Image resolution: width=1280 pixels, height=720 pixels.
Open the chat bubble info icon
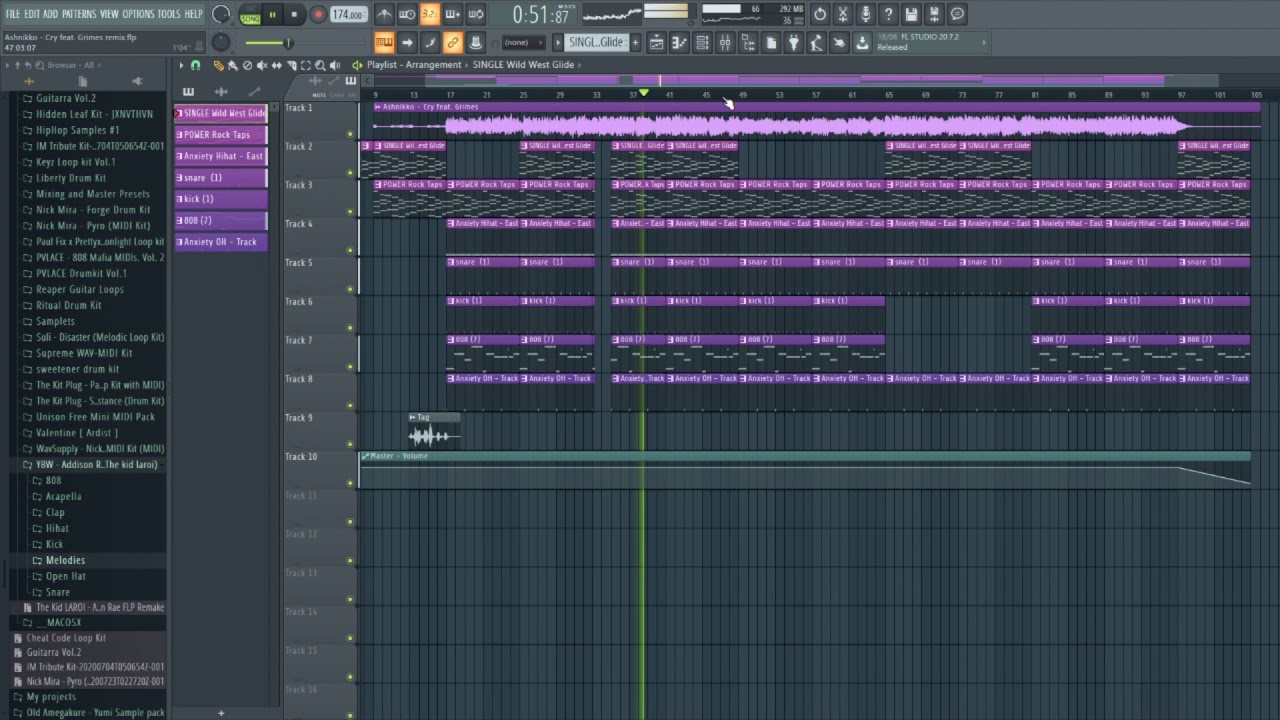tap(958, 14)
